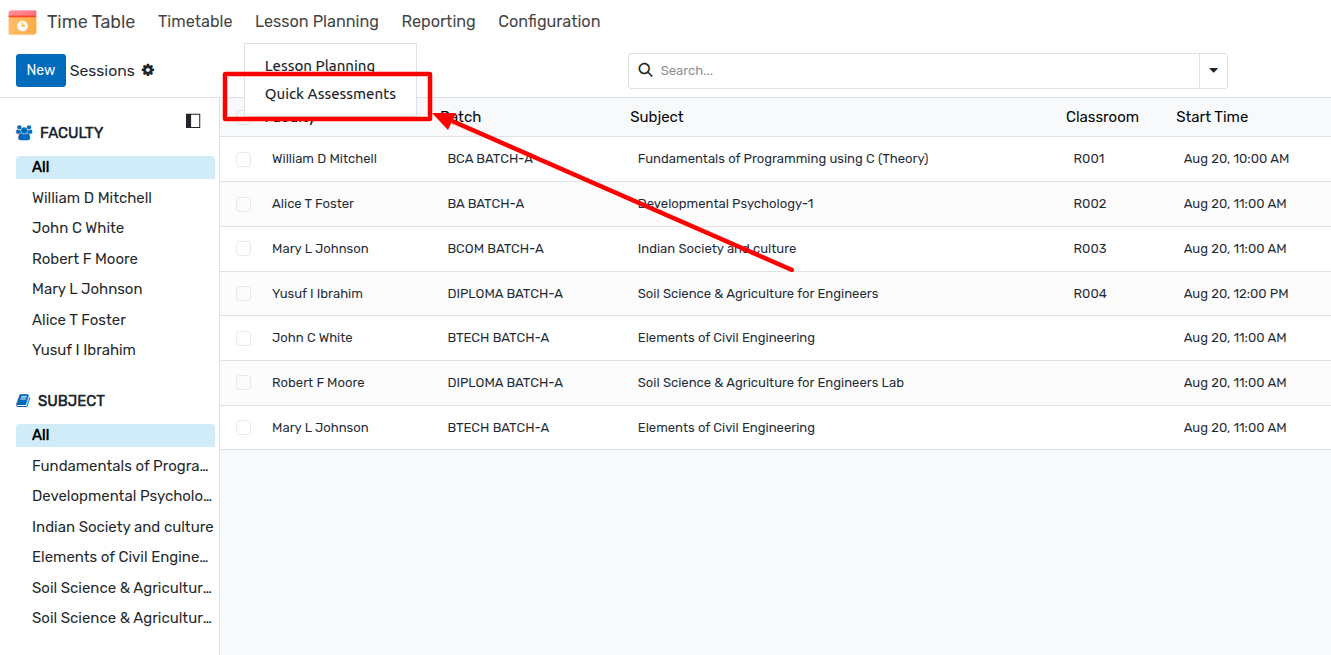Click the search magnifier icon
The height and width of the screenshot is (655, 1331).
(645, 71)
